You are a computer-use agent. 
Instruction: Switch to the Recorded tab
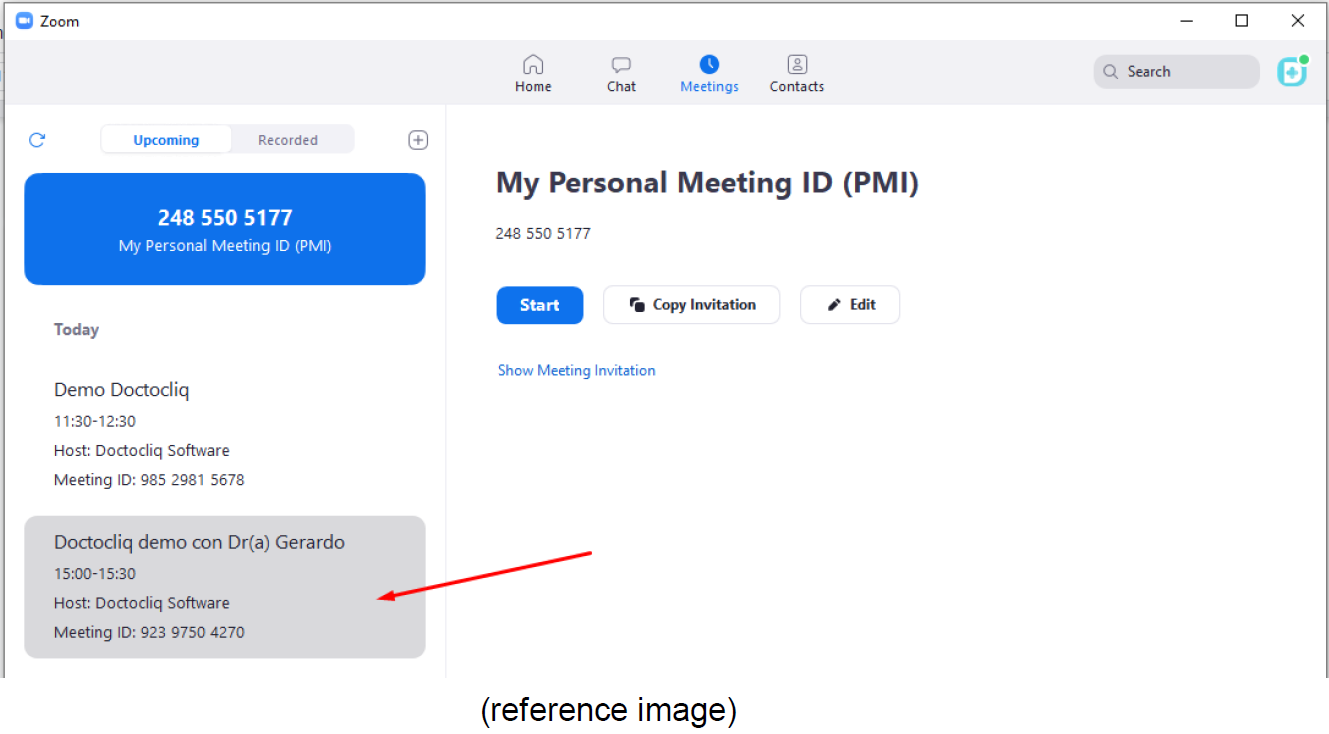[x=288, y=140]
